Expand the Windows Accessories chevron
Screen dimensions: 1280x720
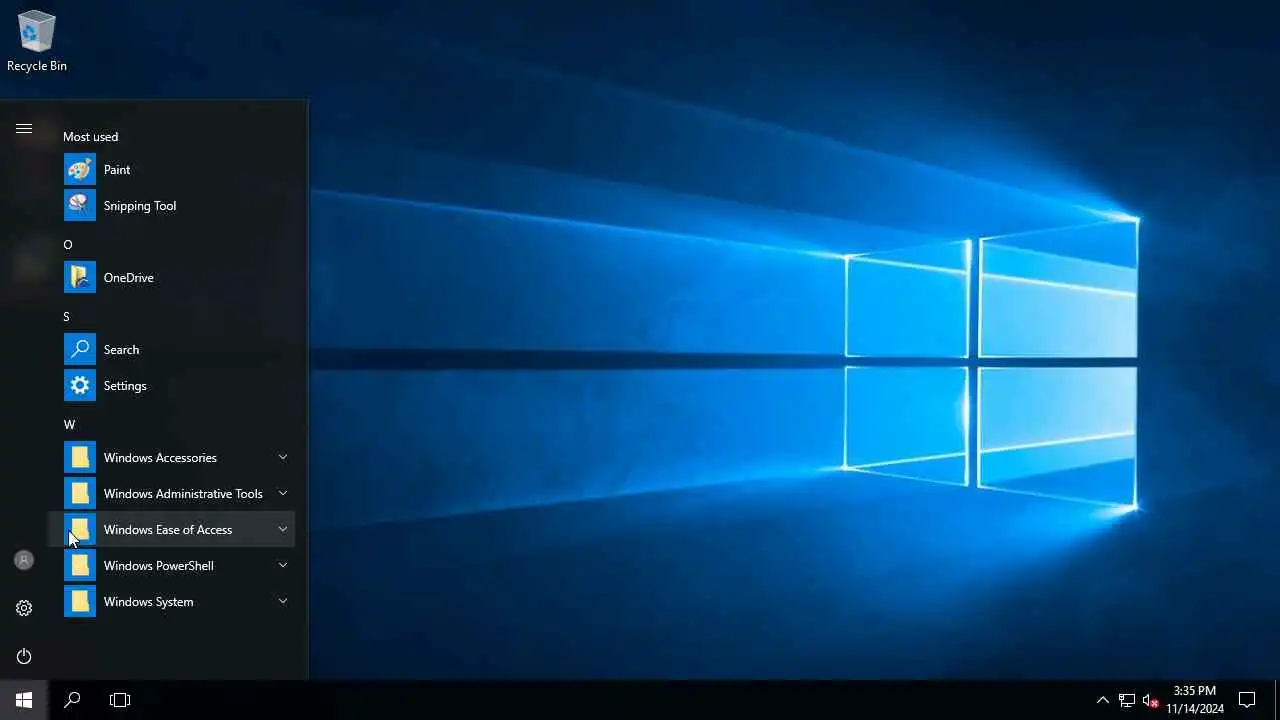[x=283, y=458]
